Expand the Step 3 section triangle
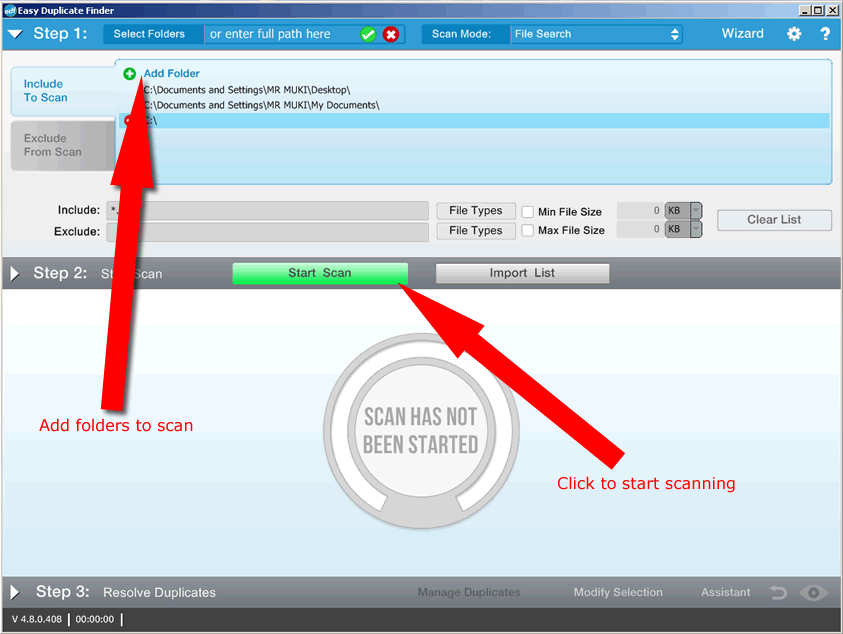Viewport: 843px width, 634px height. [x=15, y=592]
